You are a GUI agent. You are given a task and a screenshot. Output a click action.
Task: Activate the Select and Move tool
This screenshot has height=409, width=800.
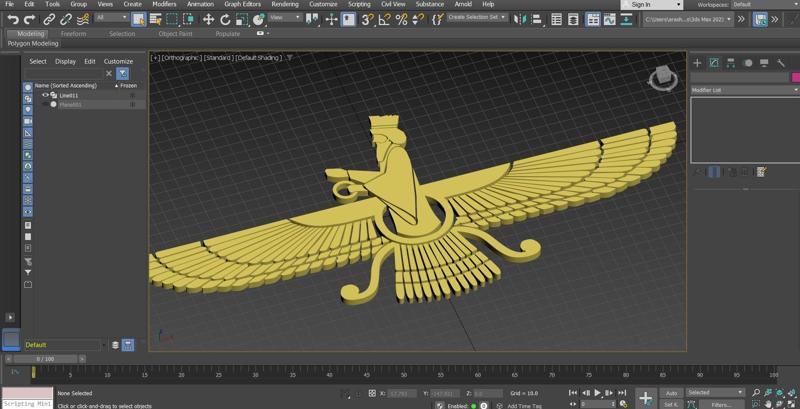[x=208, y=20]
